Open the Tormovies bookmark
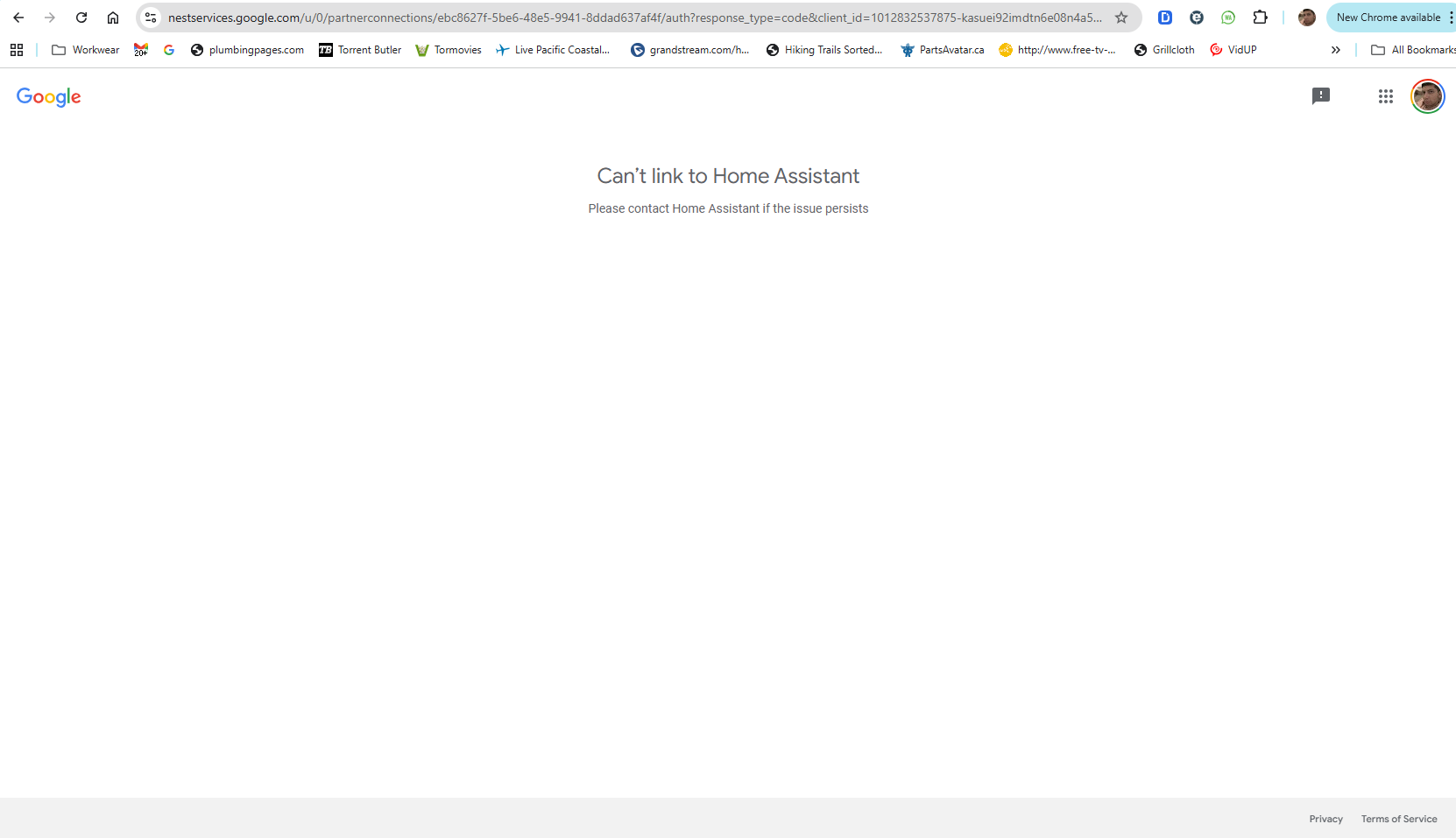 pyautogui.click(x=449, y=50)
